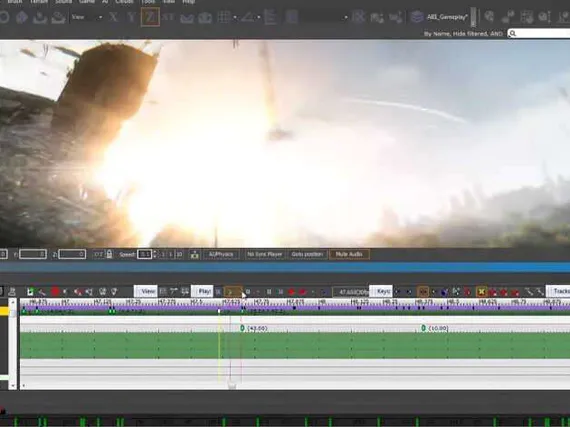Viewport: 570px width, 427px height.
Task: Click the By Name, Hide filtered filter text
Action: point(463,34)
